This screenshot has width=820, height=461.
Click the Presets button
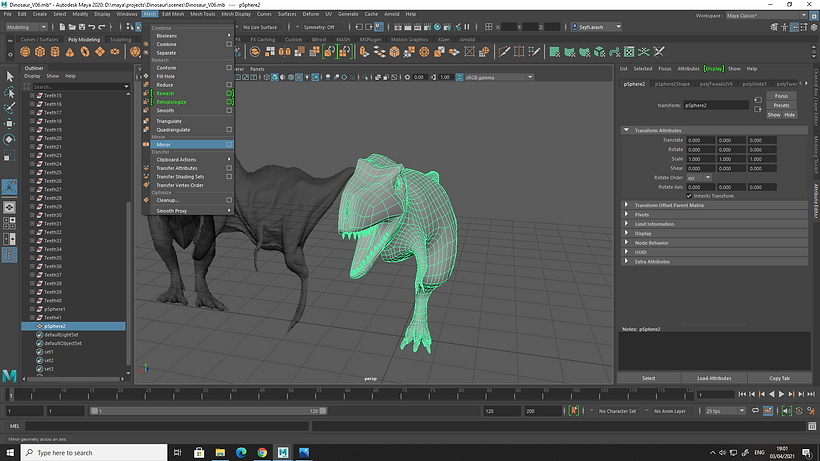pyautogui.click(x=781, y=106)
